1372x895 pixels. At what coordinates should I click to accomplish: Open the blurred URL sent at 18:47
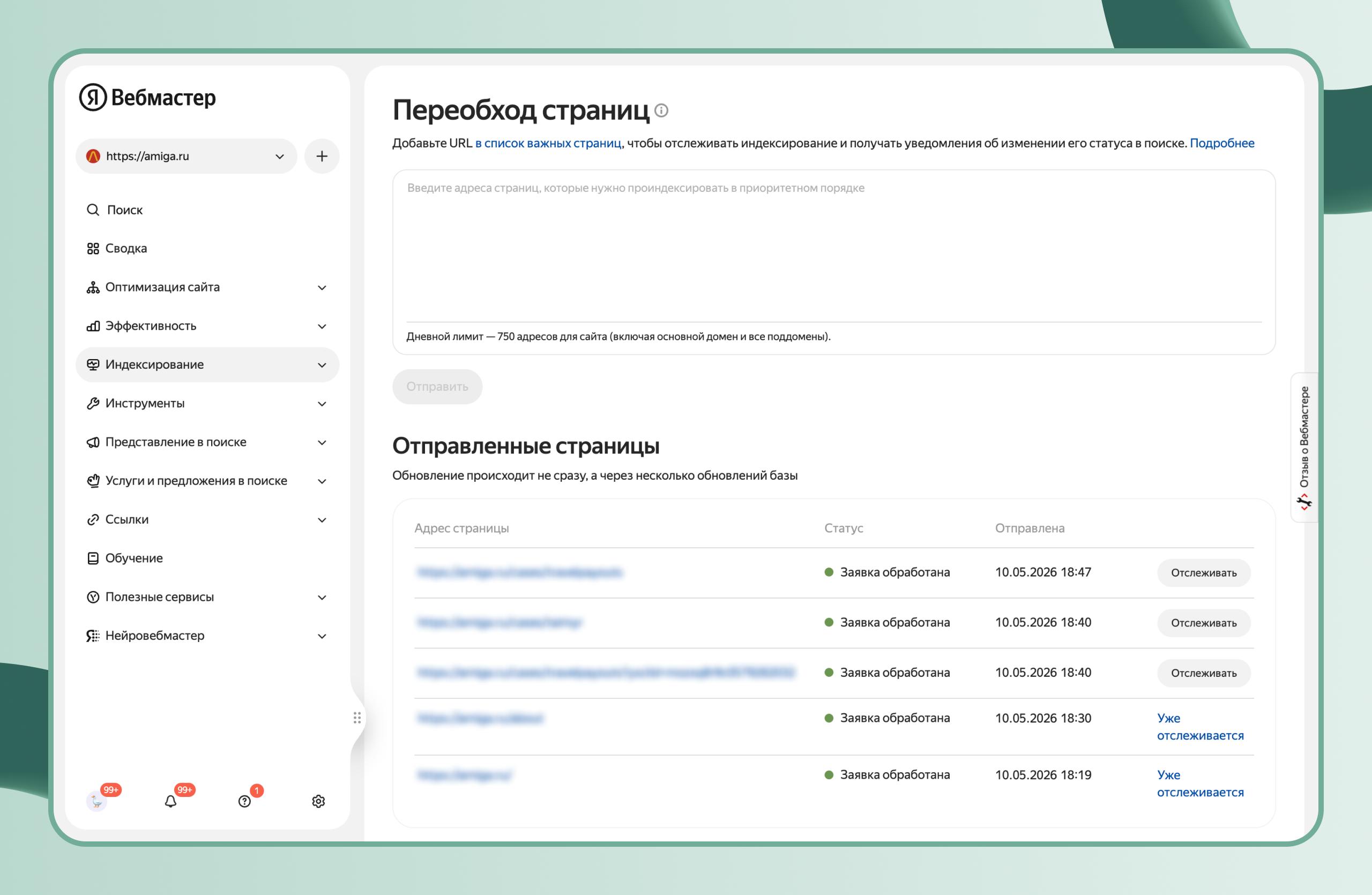tap(519, 572)
